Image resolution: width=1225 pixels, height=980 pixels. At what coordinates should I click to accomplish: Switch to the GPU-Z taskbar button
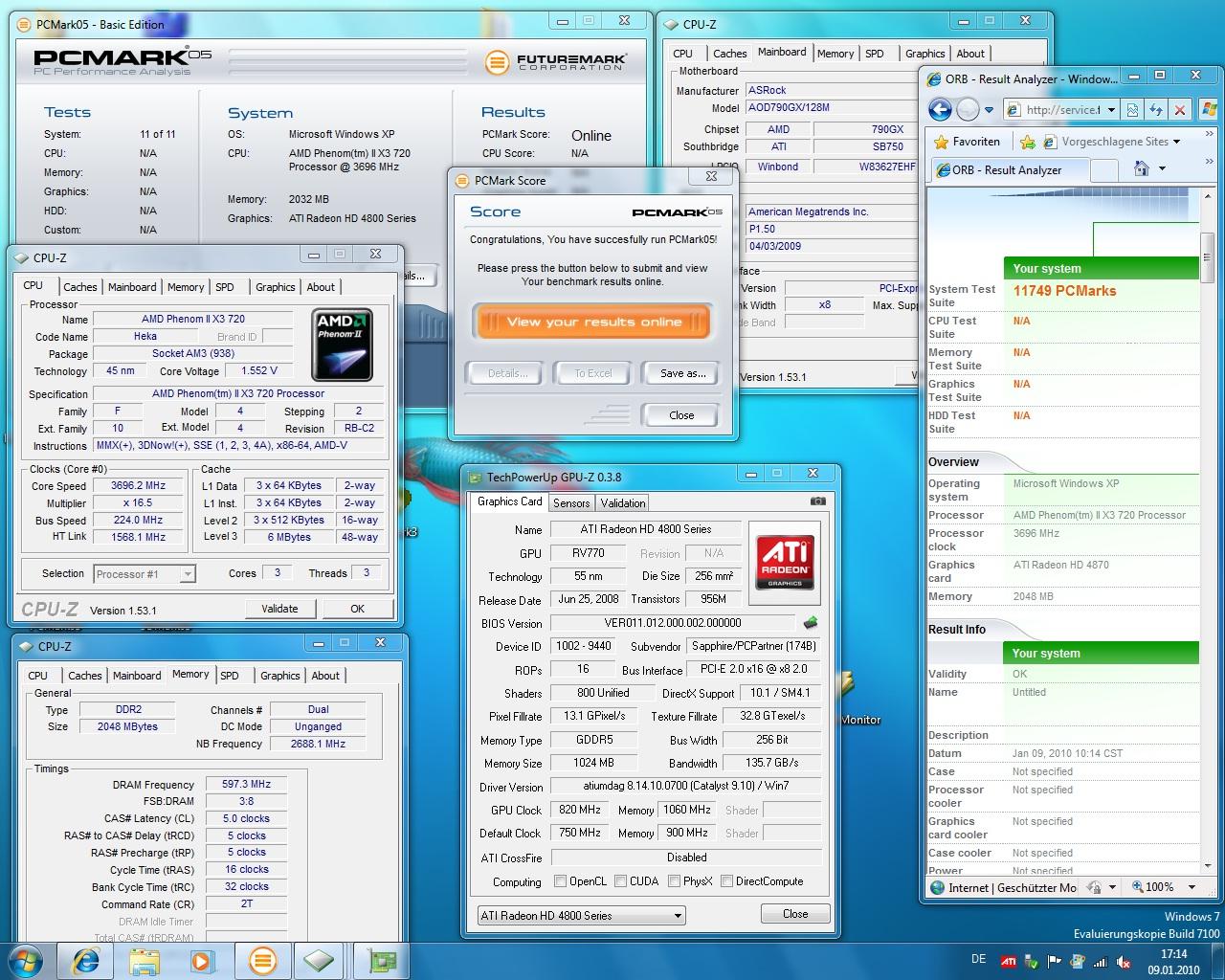coord(383,961)
